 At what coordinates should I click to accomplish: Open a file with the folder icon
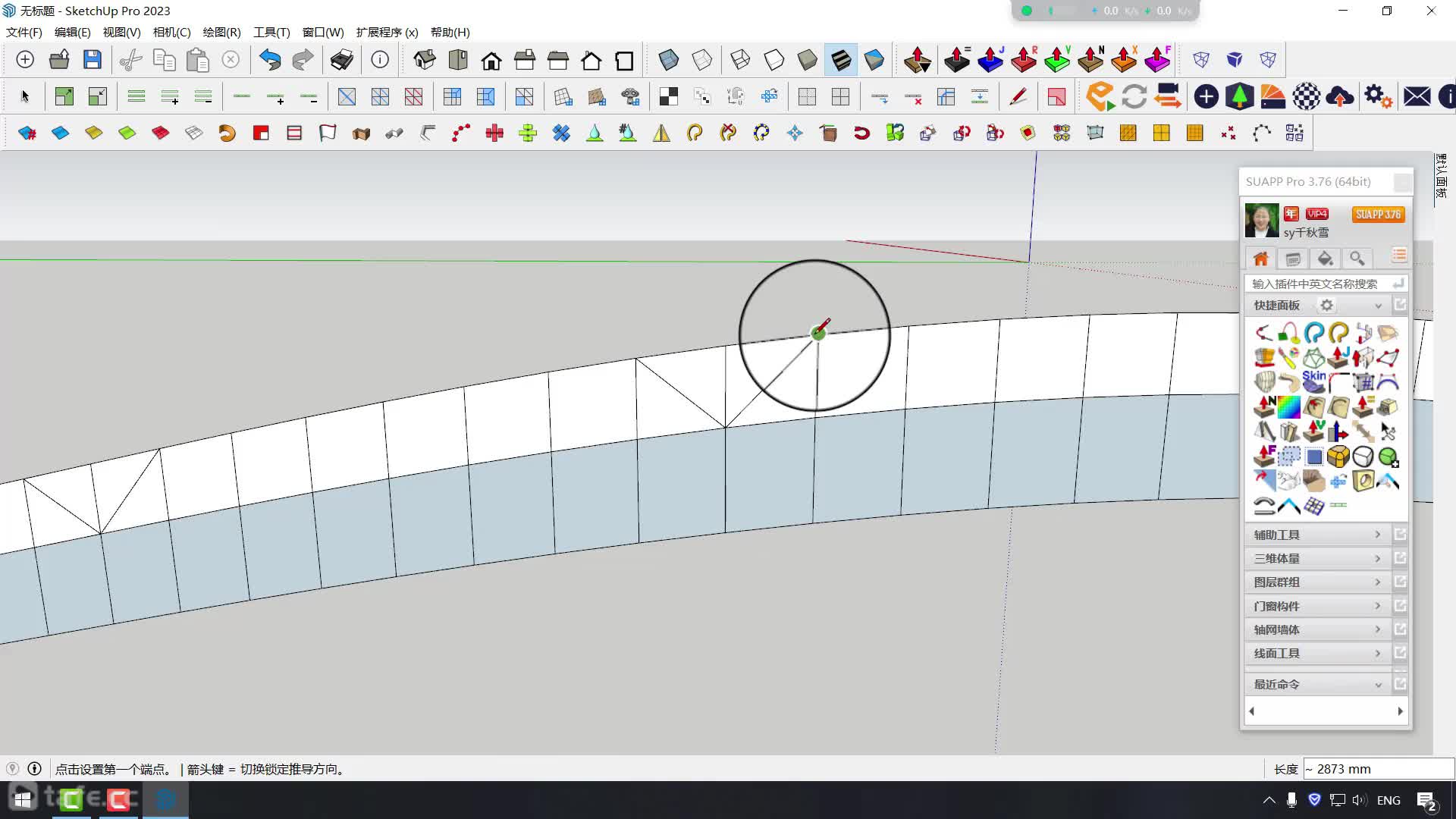pyautogui.click(x=59, y=60)
